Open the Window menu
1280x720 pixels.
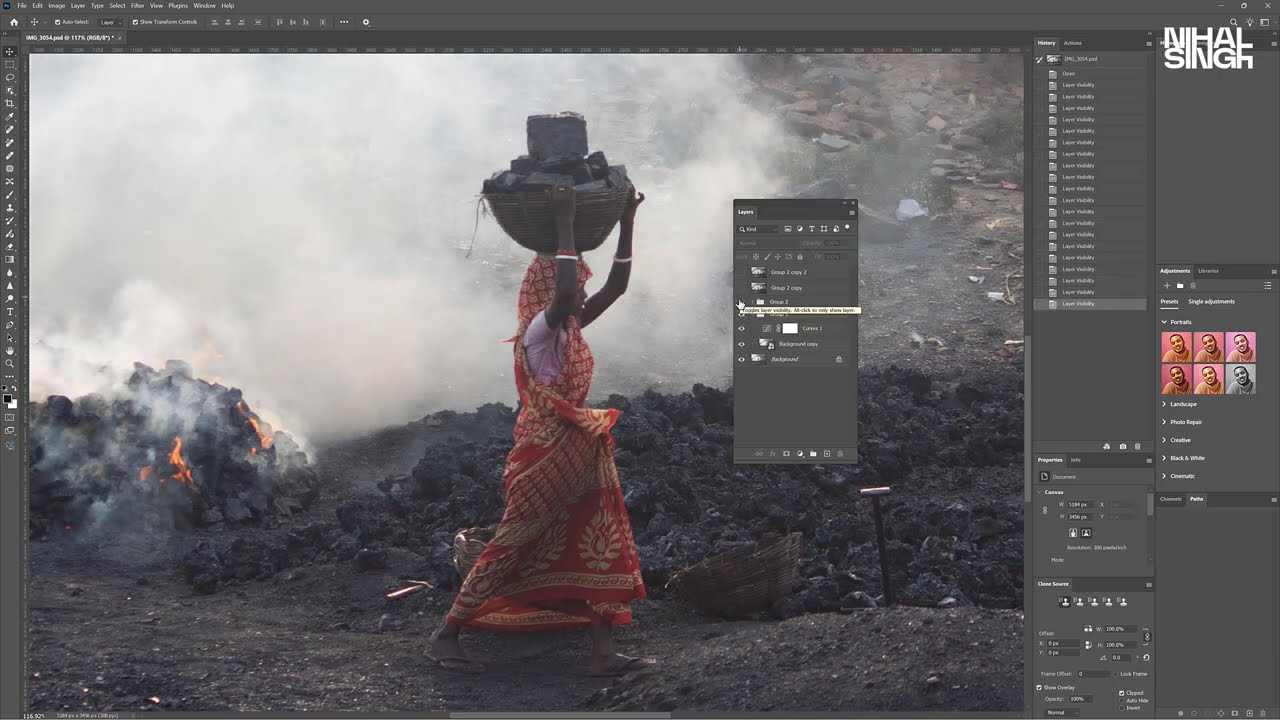204,5
